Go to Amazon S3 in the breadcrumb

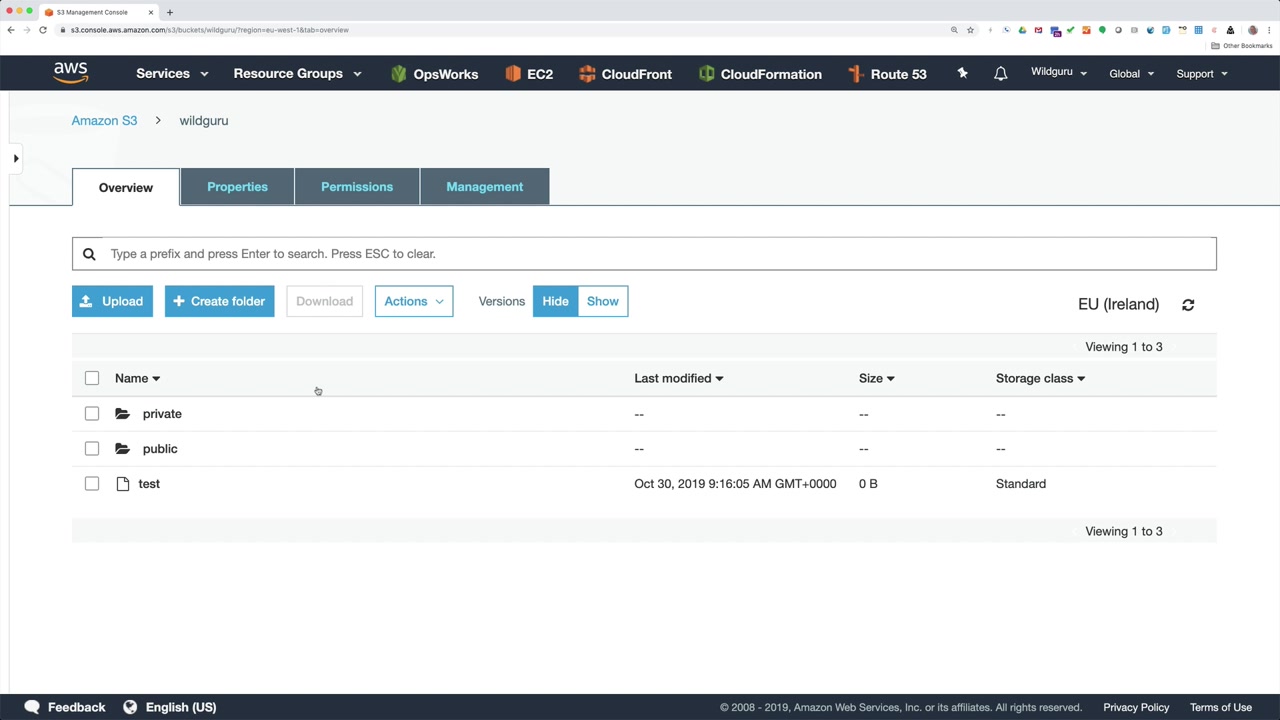104,121
